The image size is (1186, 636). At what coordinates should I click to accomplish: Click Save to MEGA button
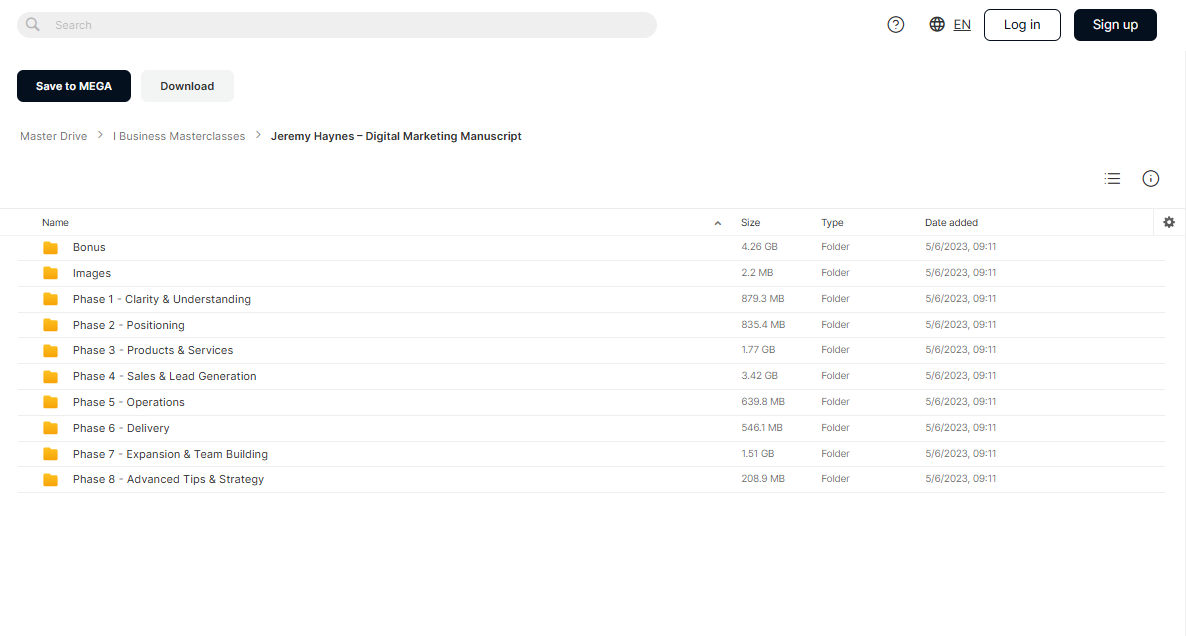73,86
